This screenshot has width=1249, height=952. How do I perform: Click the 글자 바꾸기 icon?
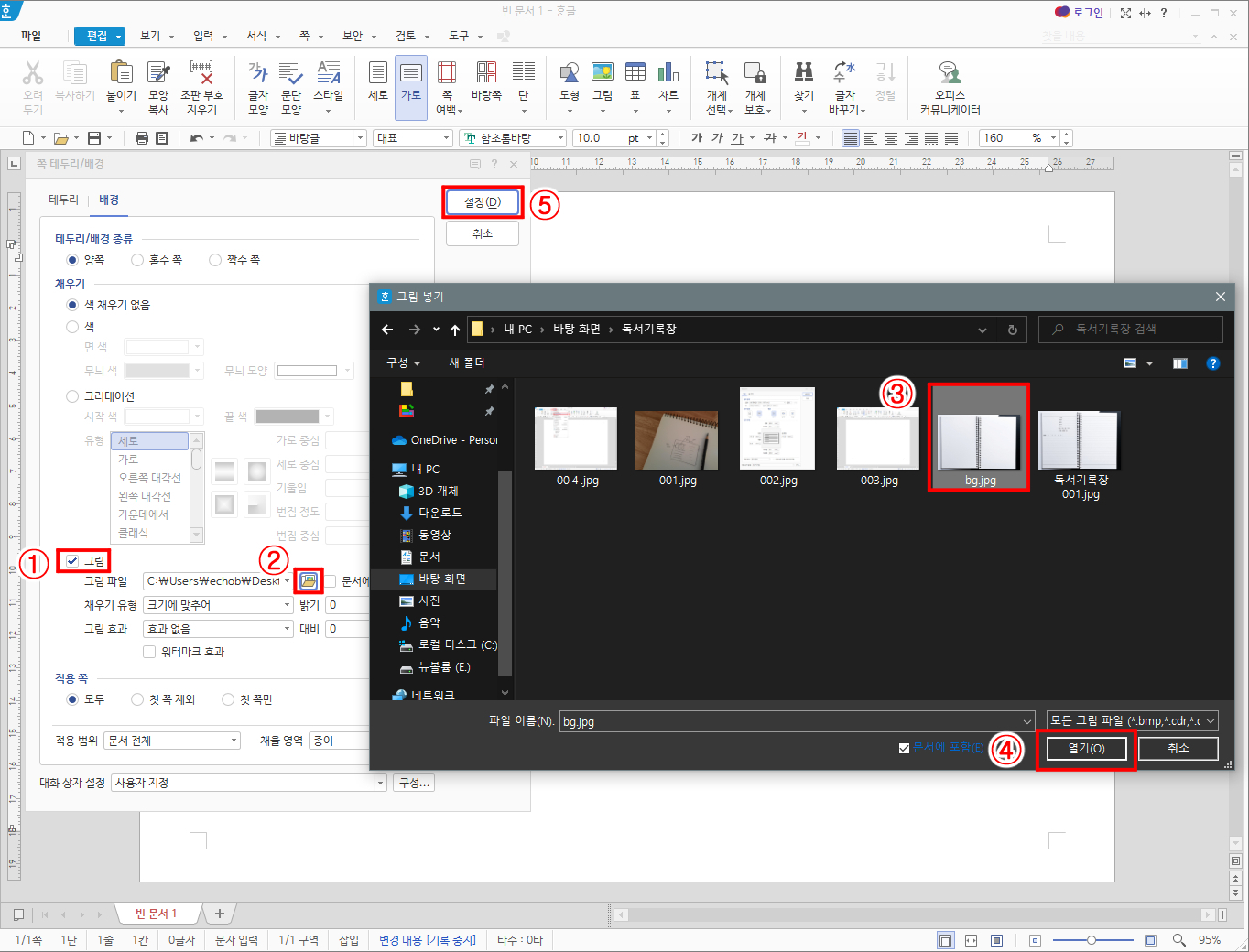point(844,73)
